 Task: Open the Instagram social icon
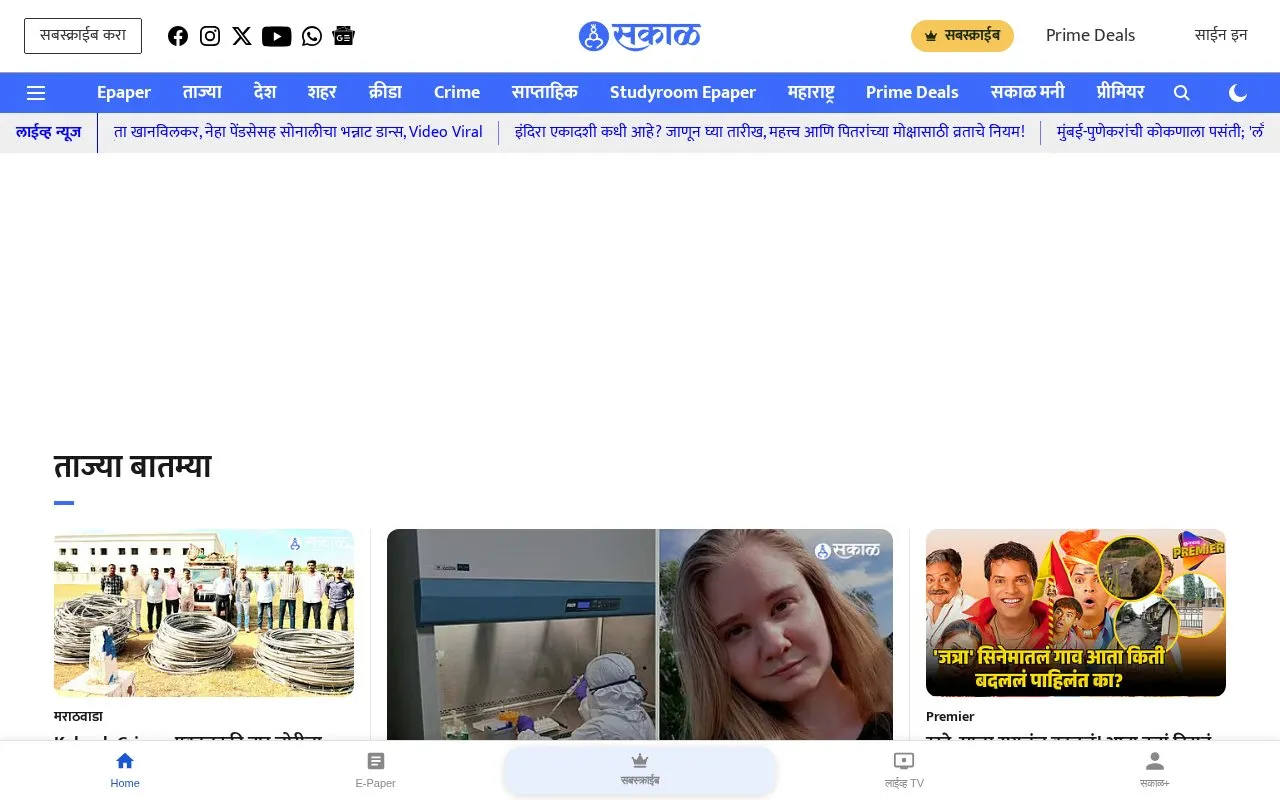(x=210, y=36)
